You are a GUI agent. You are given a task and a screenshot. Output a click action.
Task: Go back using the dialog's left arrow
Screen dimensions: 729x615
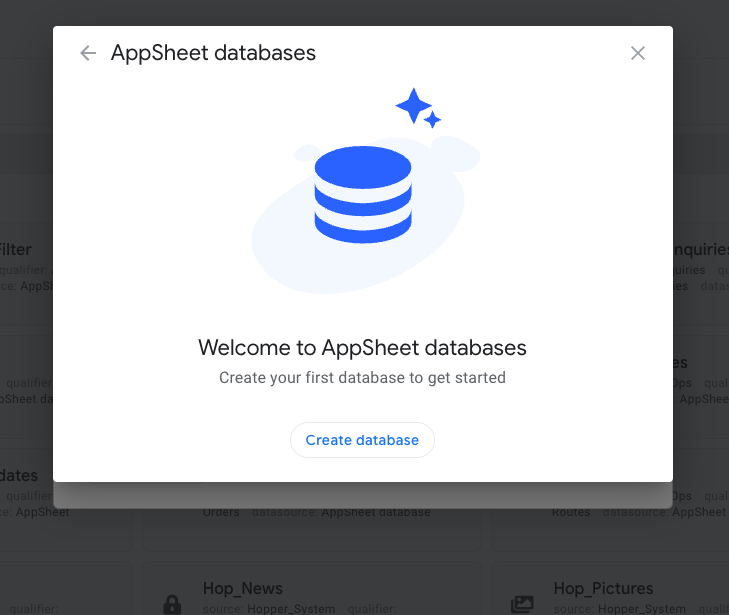[88, 53]
